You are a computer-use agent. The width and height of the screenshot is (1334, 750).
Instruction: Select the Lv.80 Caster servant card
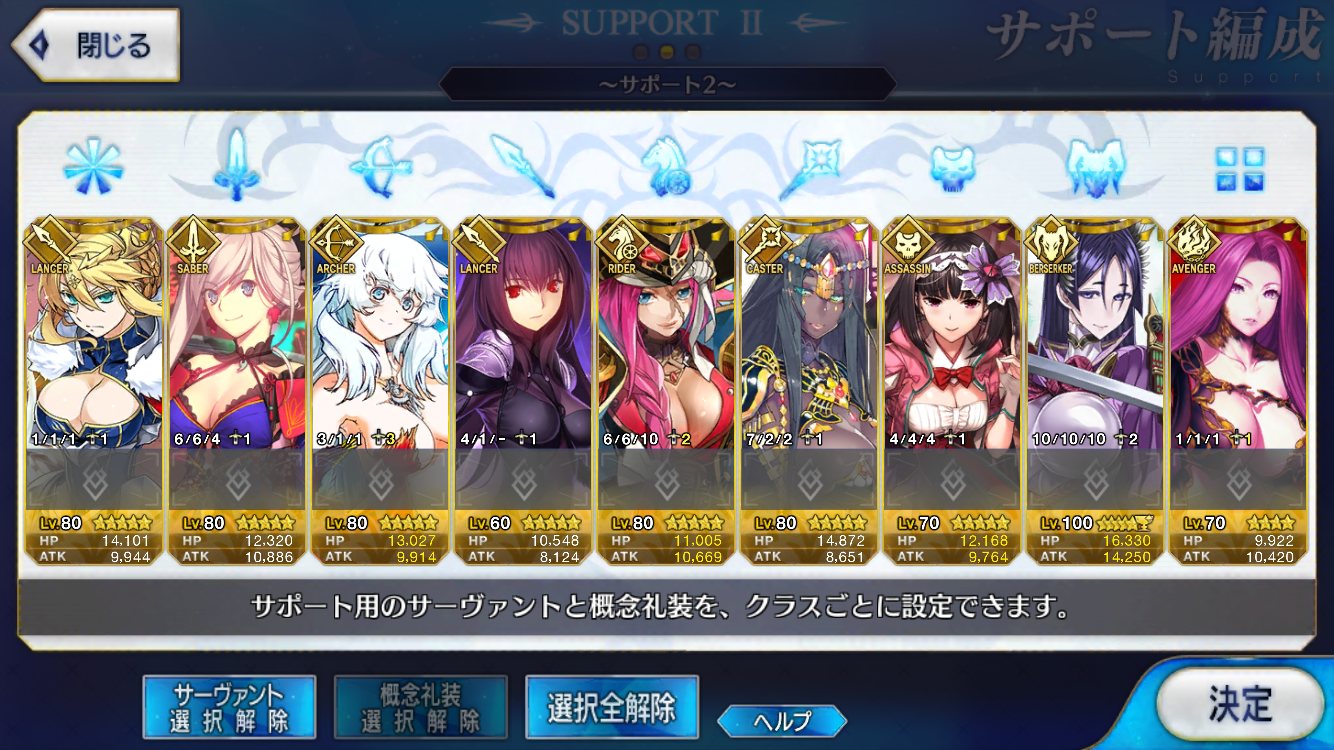tap(809, 391)
